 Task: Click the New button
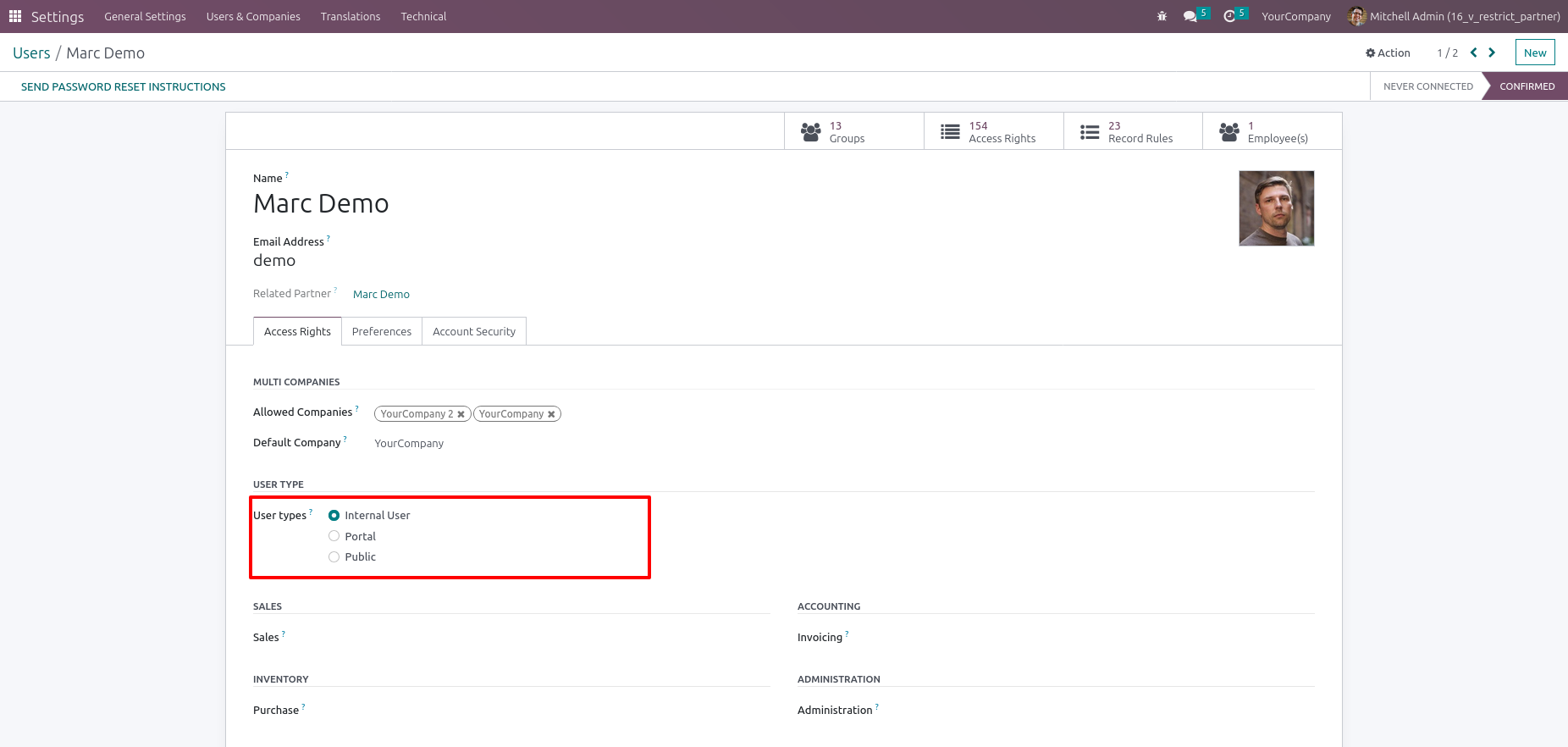[1535, 53]
